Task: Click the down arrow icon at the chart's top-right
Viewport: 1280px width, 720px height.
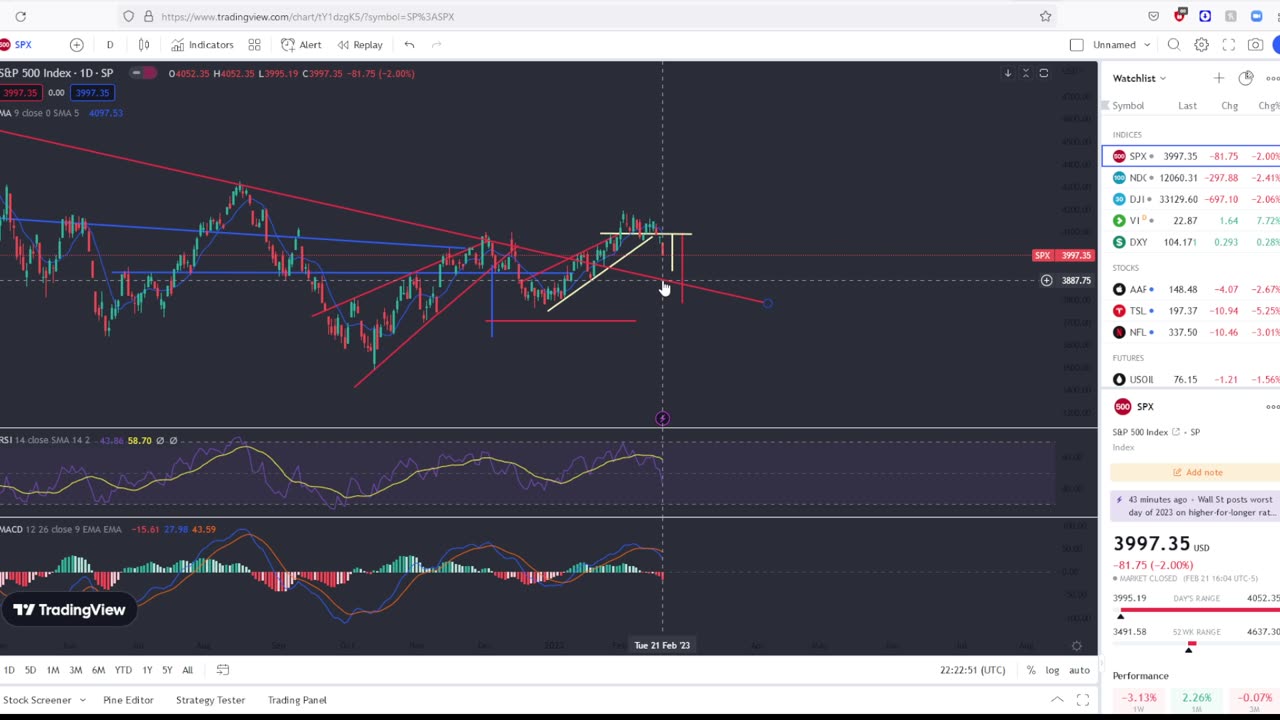Action: coord(1007,73)
